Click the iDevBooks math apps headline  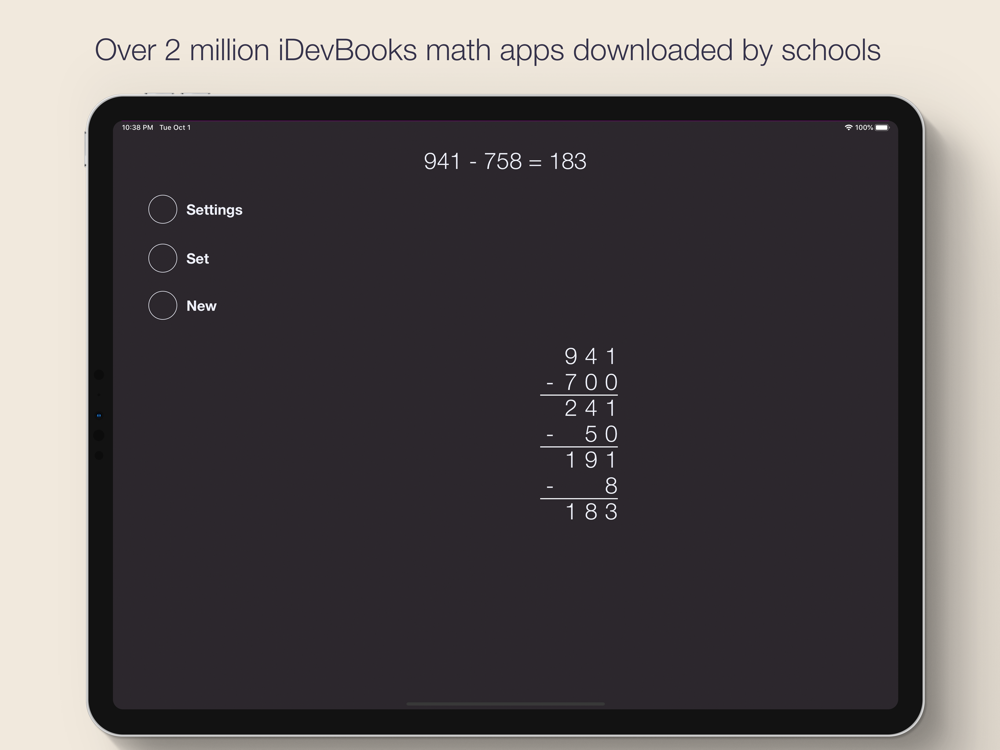tap(488, 50)
